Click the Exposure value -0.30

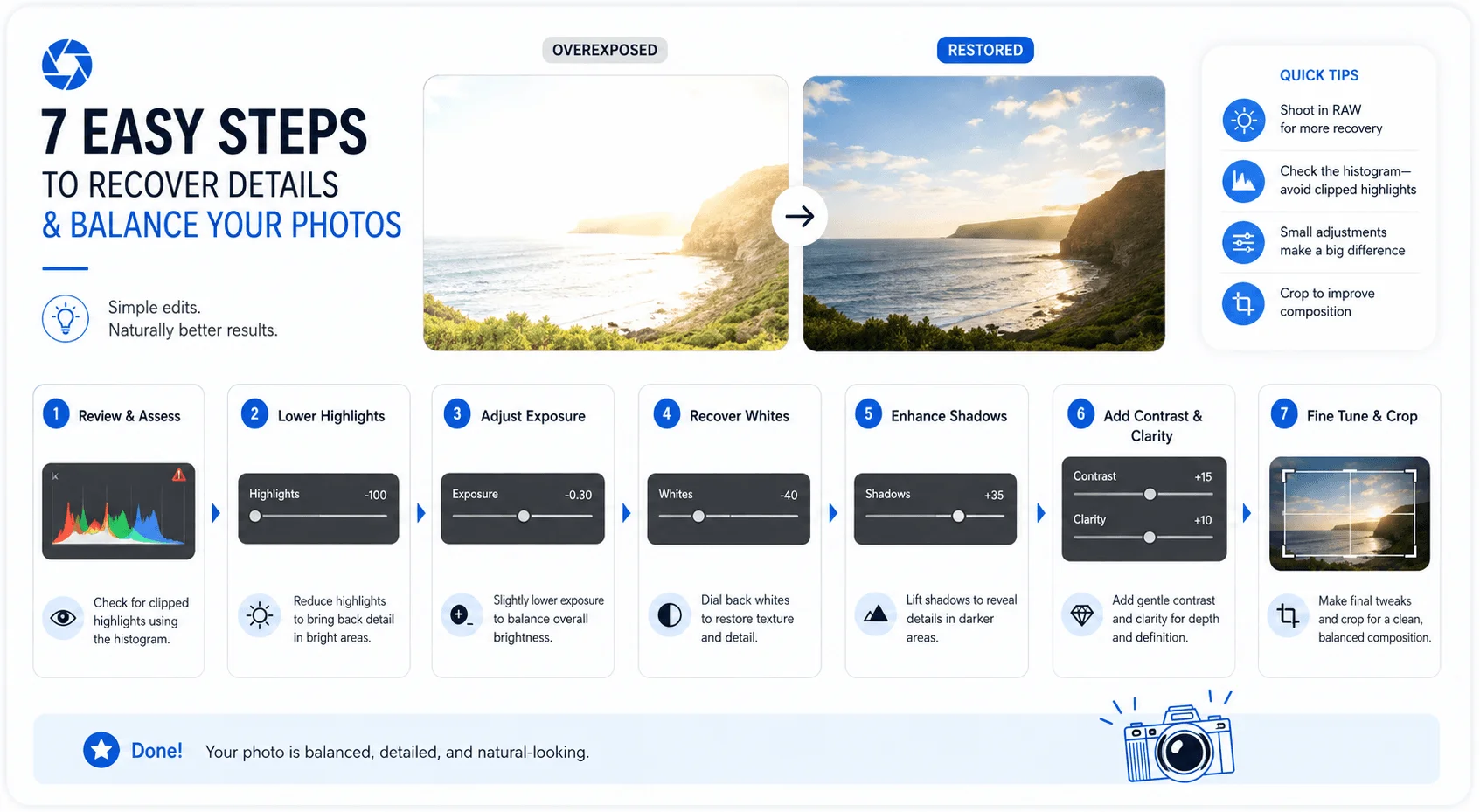click(578, 495)
